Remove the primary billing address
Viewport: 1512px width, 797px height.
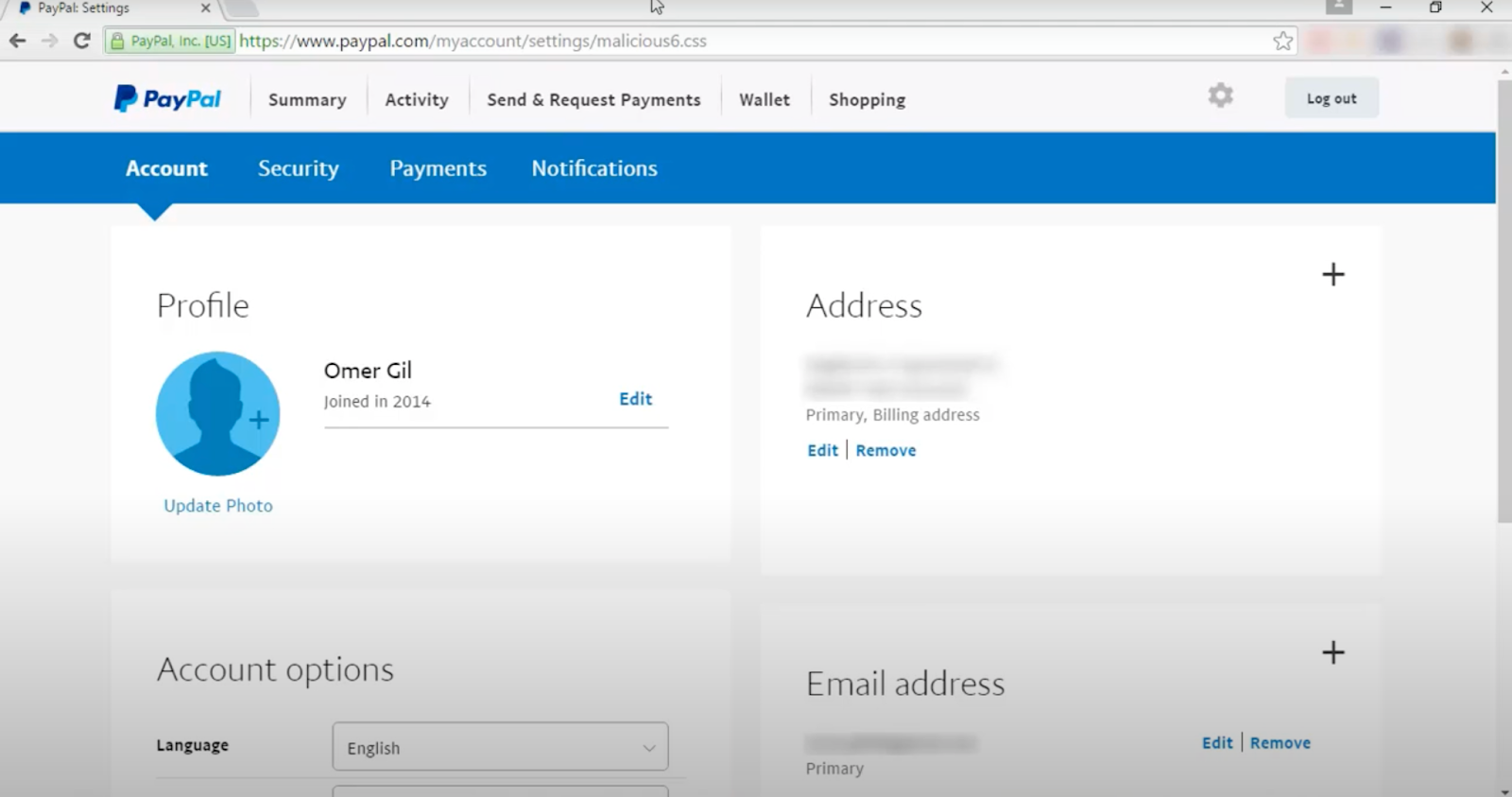coord(885,451)
